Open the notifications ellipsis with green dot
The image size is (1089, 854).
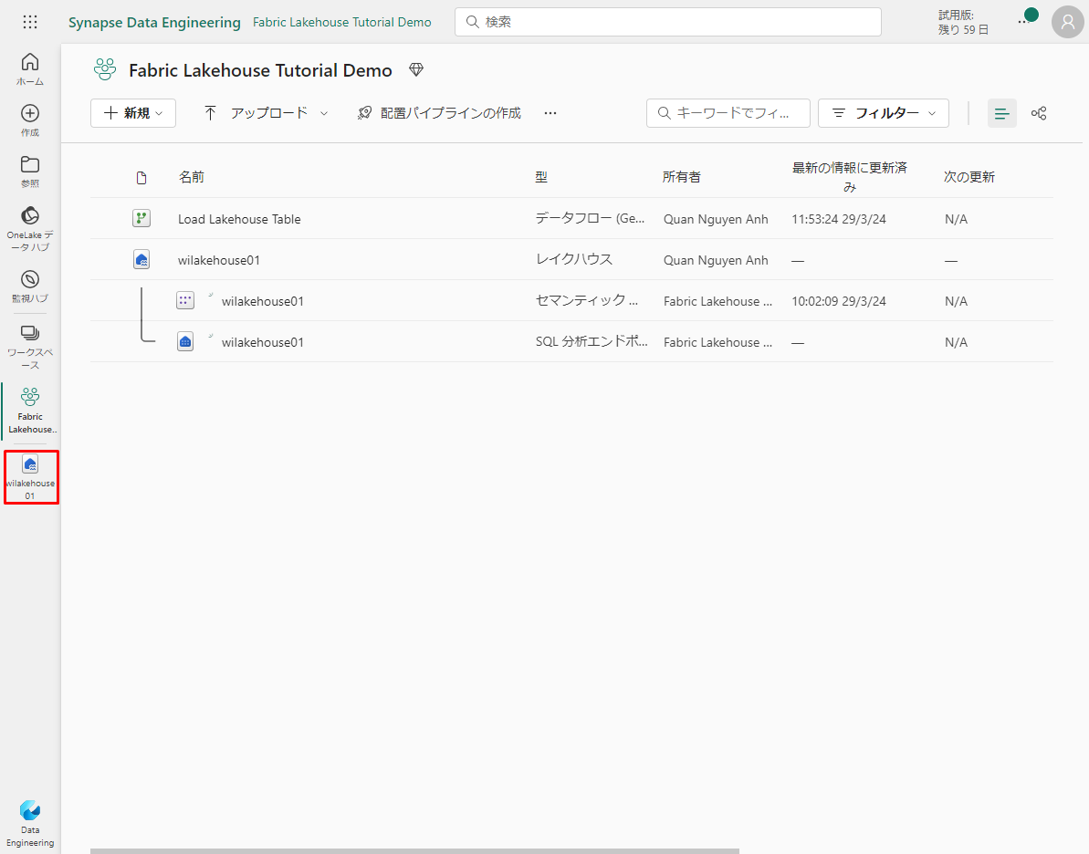point(1026,19)
